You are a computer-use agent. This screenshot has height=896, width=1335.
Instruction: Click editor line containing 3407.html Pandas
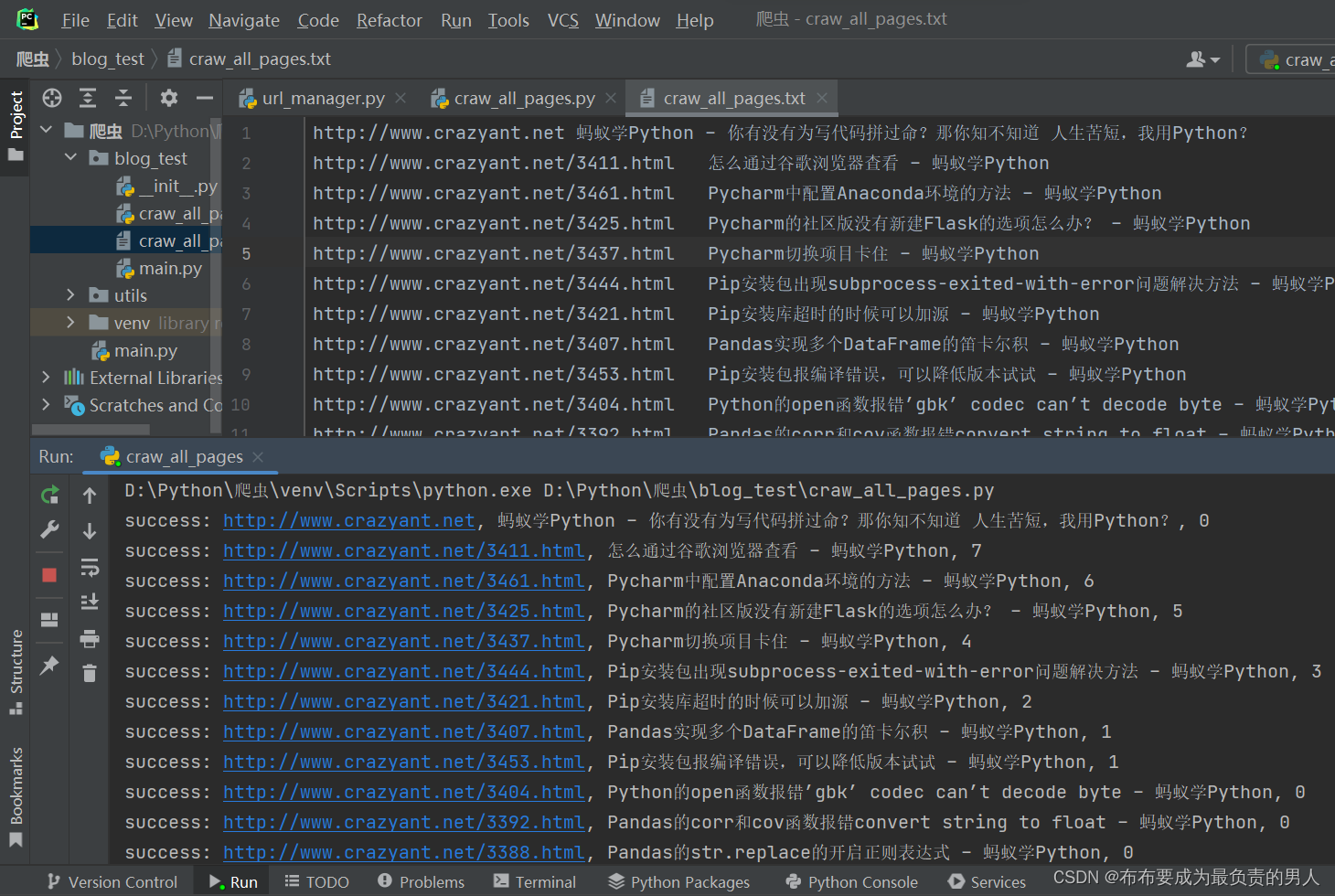point(745,344)
